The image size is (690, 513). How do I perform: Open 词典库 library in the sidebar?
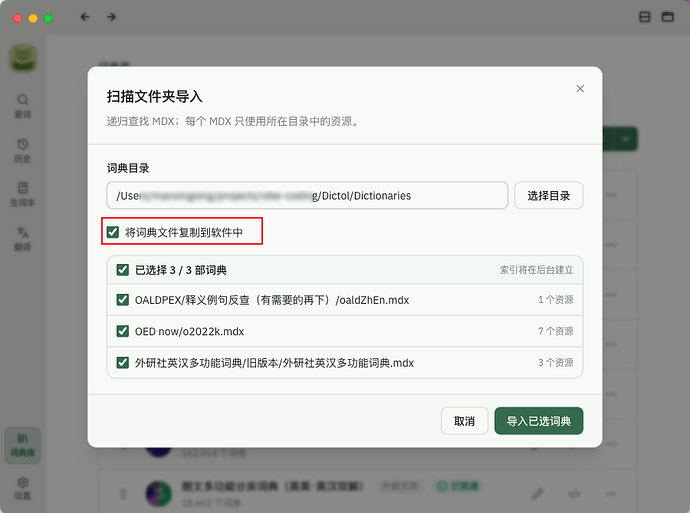pyautogui.click(x=23, y=445)
